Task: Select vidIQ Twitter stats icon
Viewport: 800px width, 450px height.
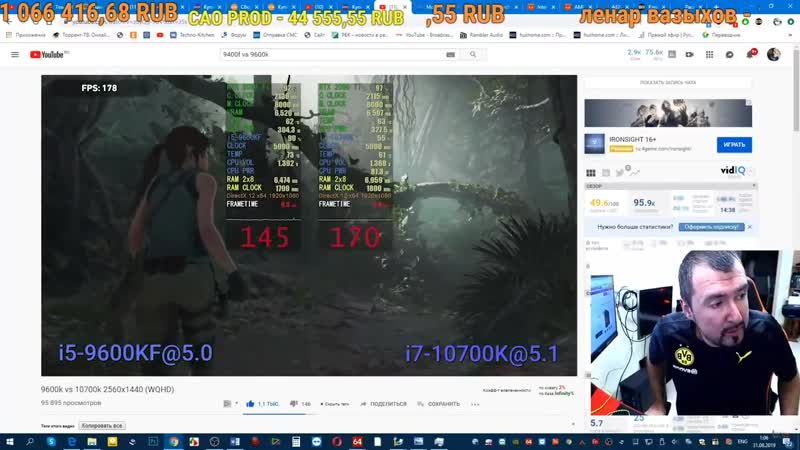Action: pos(620,172)
